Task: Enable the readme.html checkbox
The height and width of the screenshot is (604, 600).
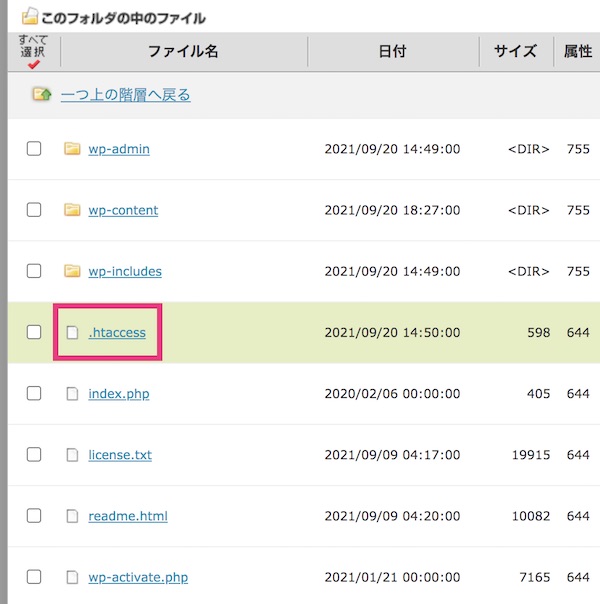Action: [34, 516]
